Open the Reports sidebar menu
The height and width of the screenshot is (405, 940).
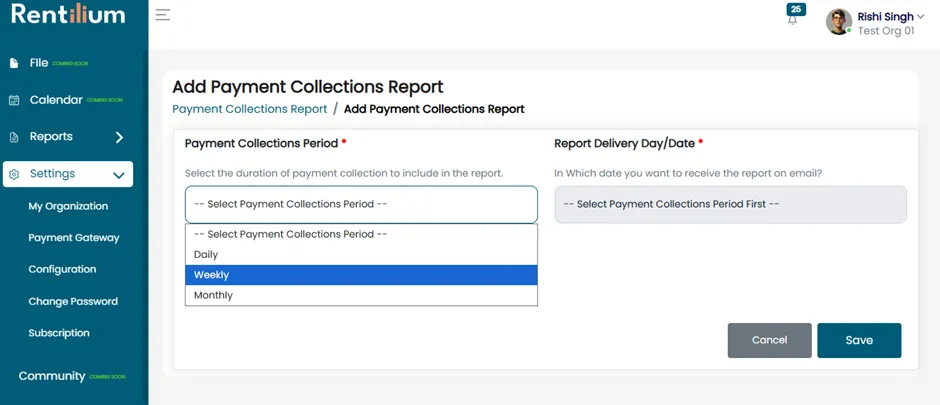(51, 137)
